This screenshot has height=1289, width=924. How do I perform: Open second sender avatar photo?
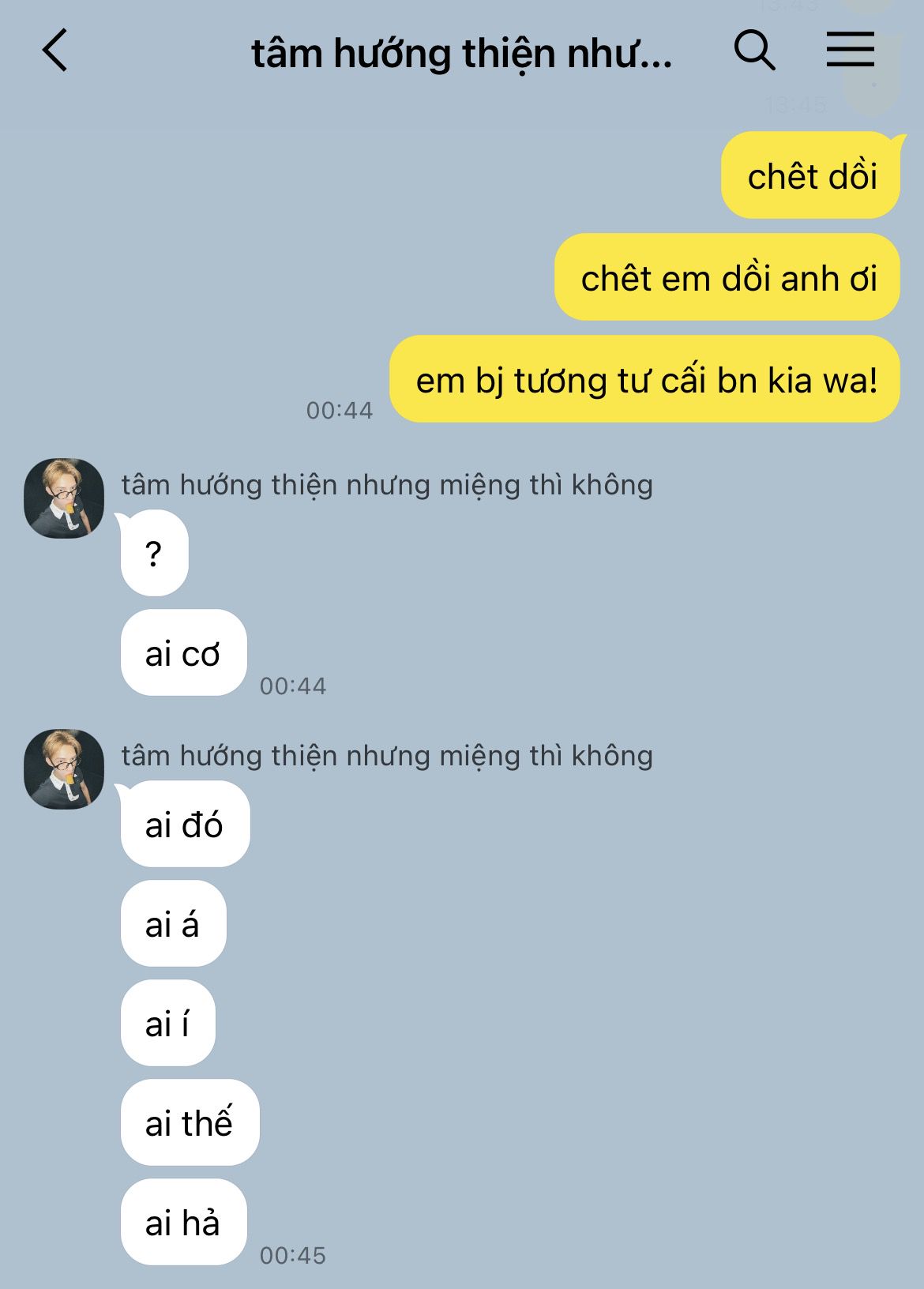(x=64, y=769)
